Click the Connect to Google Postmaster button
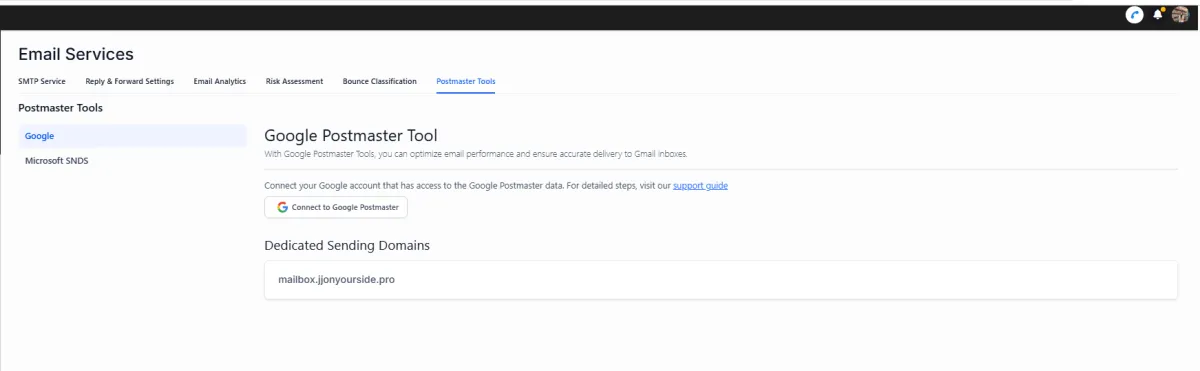Screen dimensions: 1200x371 [336, 207]
